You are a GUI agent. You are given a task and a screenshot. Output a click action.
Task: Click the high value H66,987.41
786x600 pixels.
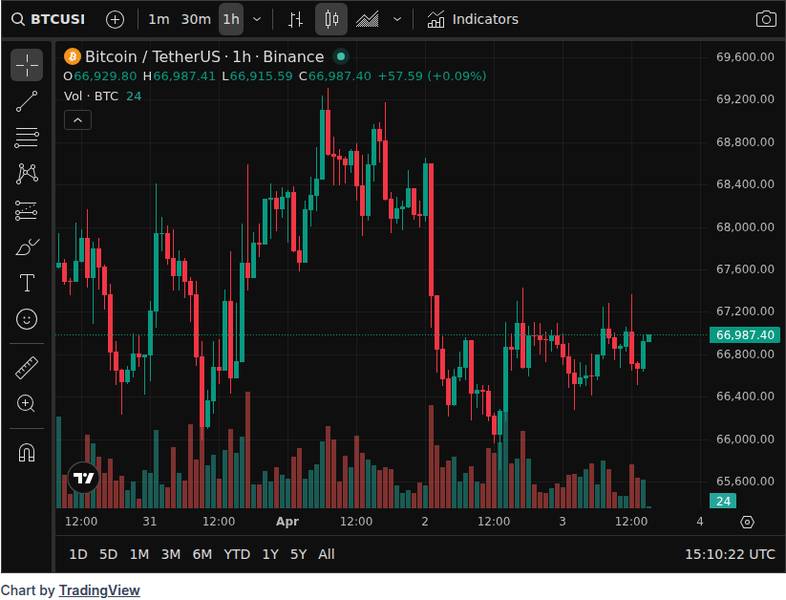click(179, 76)
